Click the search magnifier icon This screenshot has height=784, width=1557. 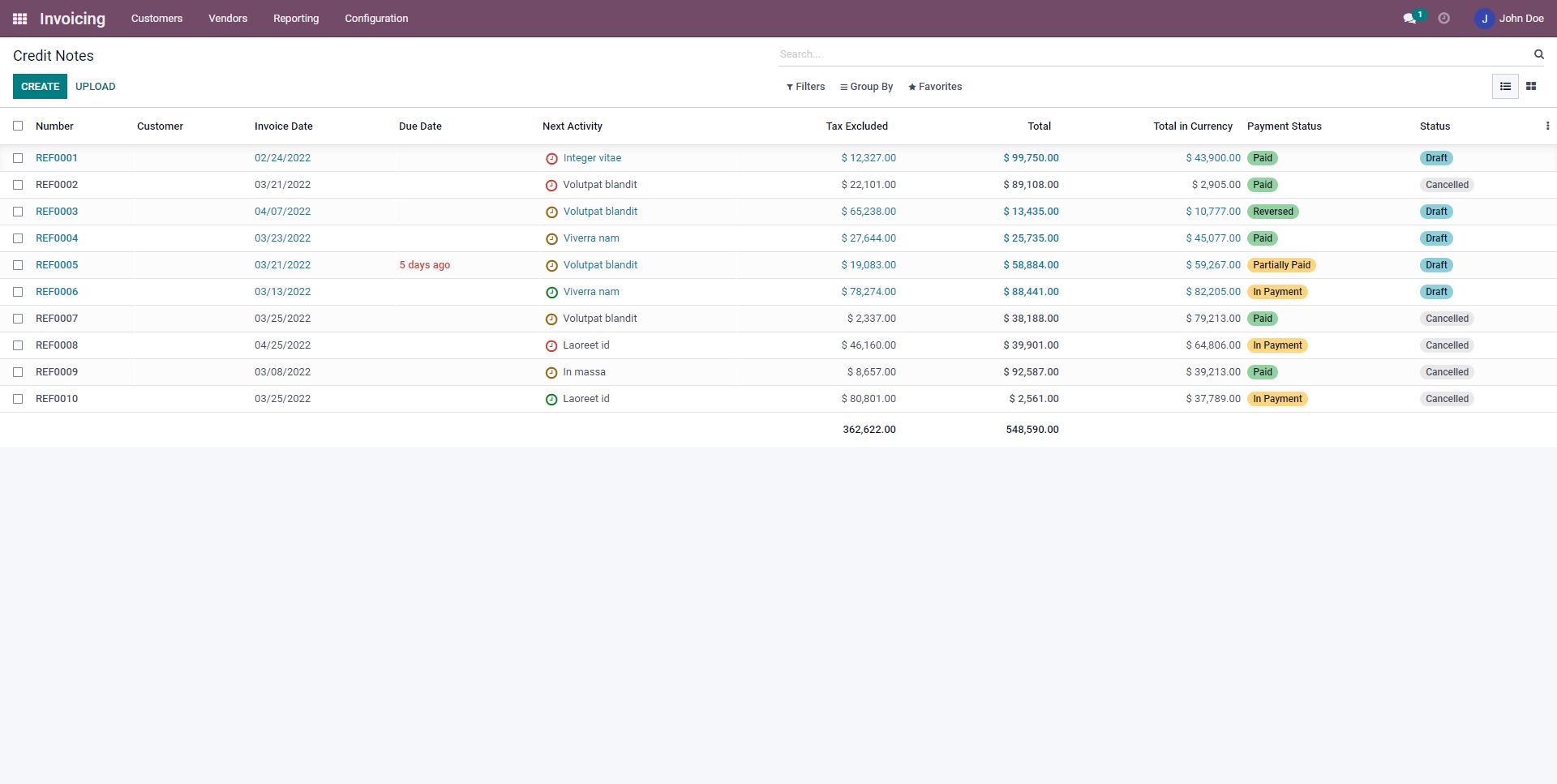tap(1538, 54)
